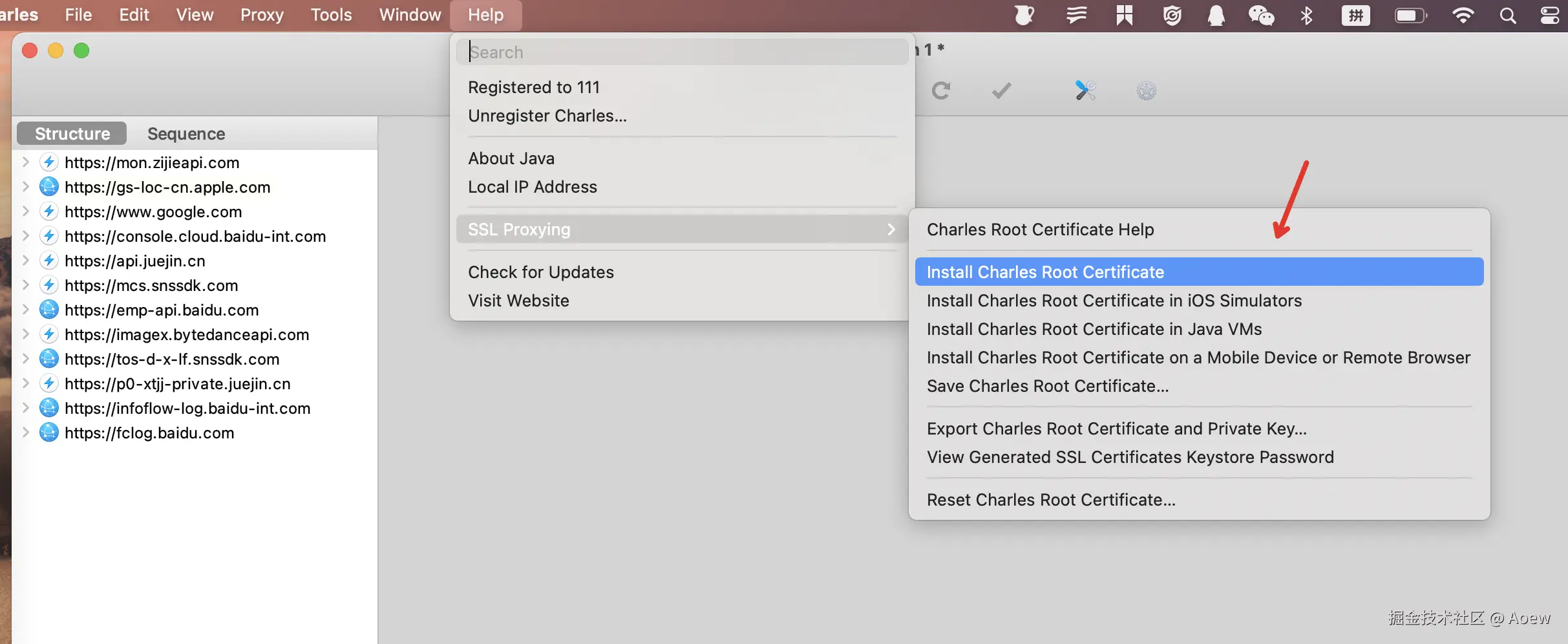This screenshot has width=1568, height=644.
Task: Click the Tools wrench toolbar icon
Action: tap(1085, 91)
